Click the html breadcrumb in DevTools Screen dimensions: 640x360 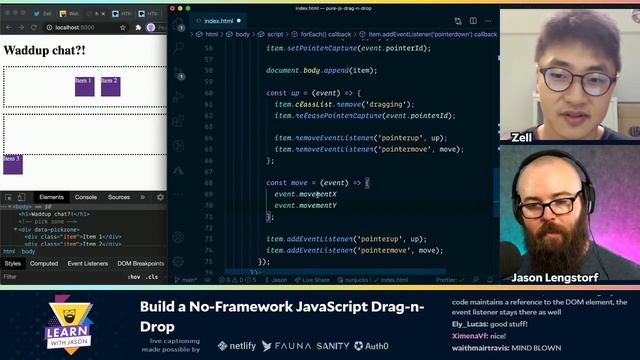9,252
